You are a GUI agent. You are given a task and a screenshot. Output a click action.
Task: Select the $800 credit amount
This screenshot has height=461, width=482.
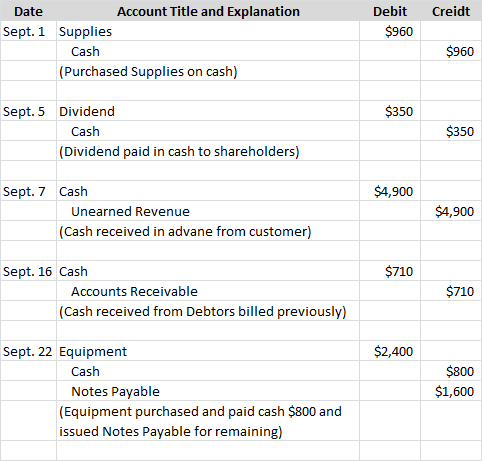tap(460, 371)
